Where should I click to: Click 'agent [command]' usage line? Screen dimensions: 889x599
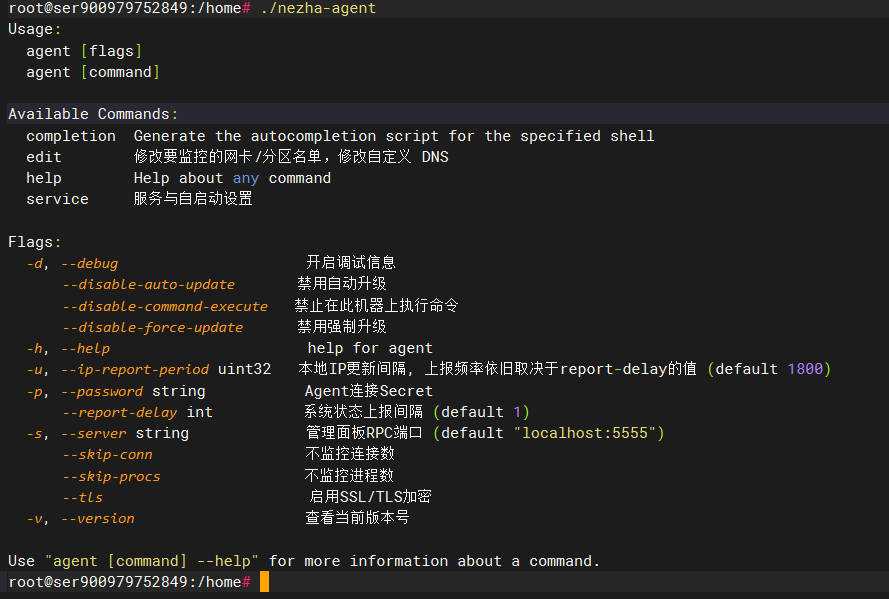click(x=93, y=73)
